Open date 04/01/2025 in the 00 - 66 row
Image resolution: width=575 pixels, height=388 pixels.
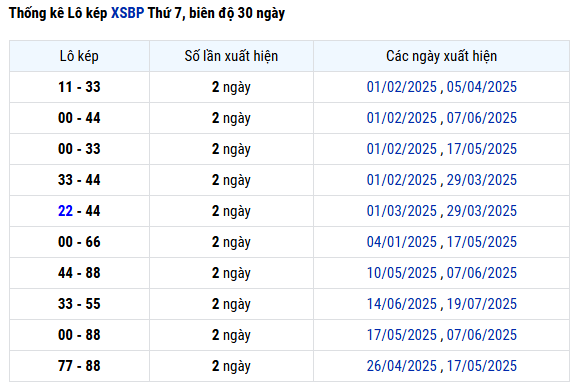coord(402,242)
